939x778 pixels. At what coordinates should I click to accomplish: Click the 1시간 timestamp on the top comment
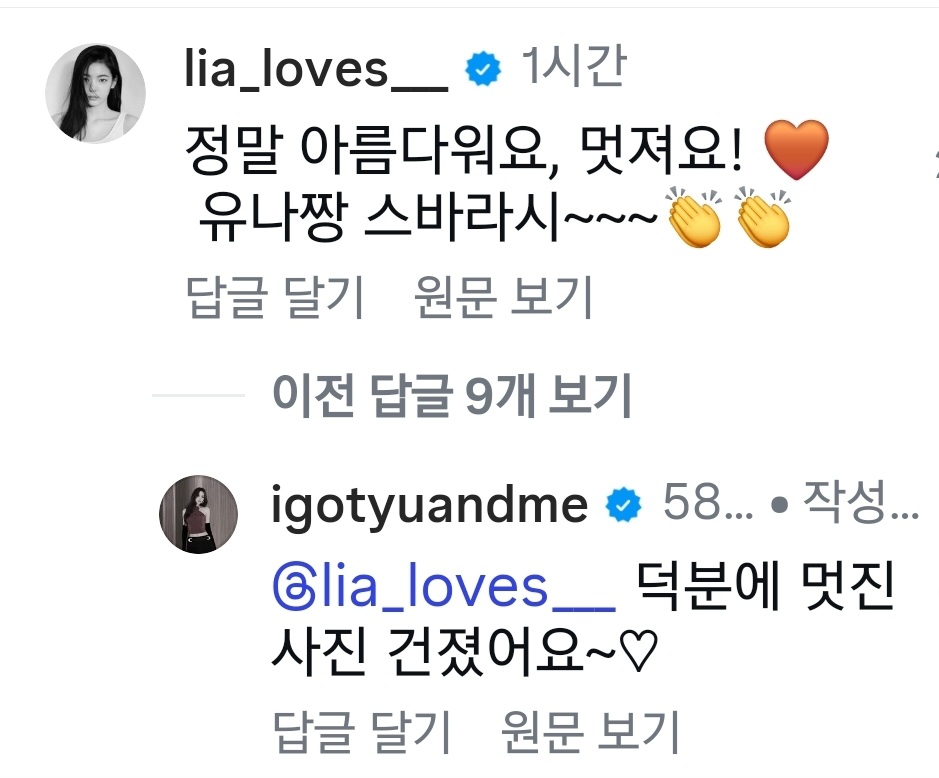pyautogui.click(x=572, y=69)
